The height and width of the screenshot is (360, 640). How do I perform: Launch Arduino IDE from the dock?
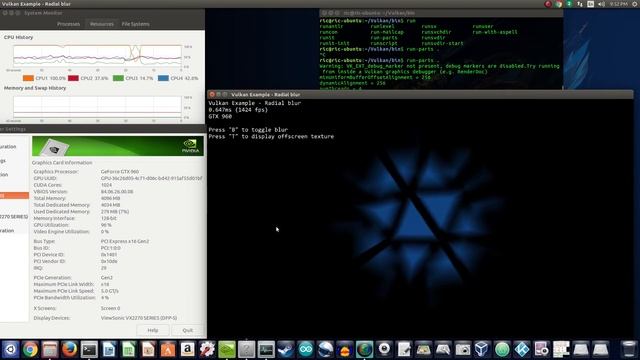point(305,349)
